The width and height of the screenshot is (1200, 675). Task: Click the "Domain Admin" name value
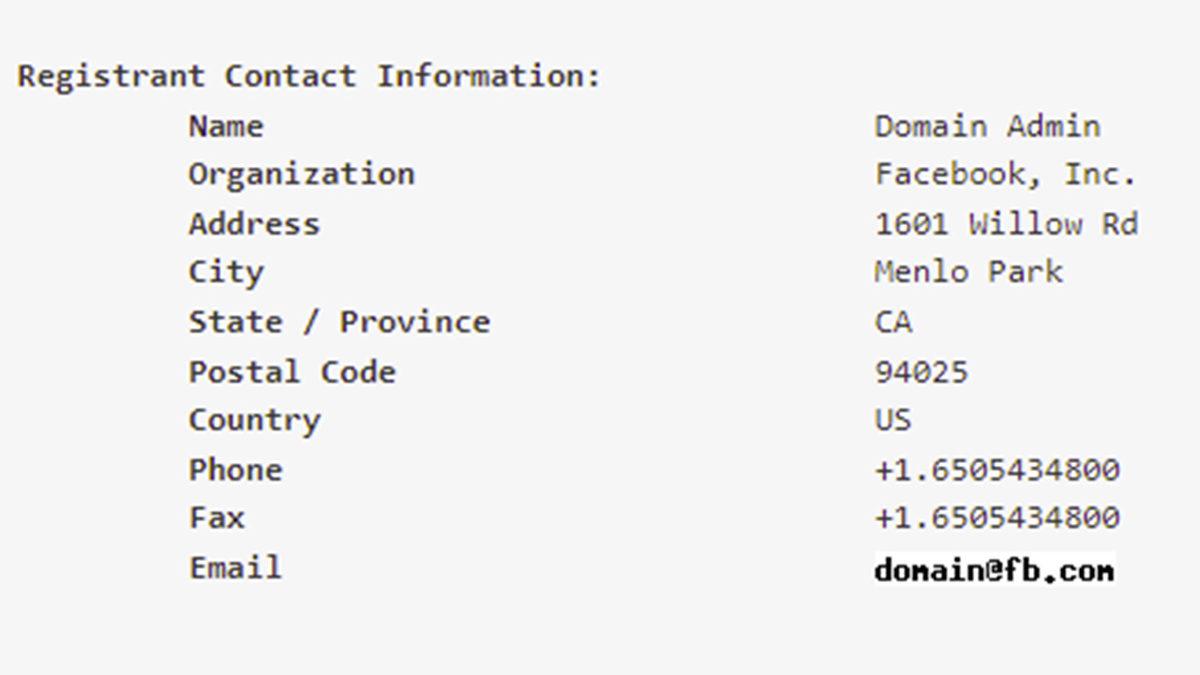coord(987,126)
